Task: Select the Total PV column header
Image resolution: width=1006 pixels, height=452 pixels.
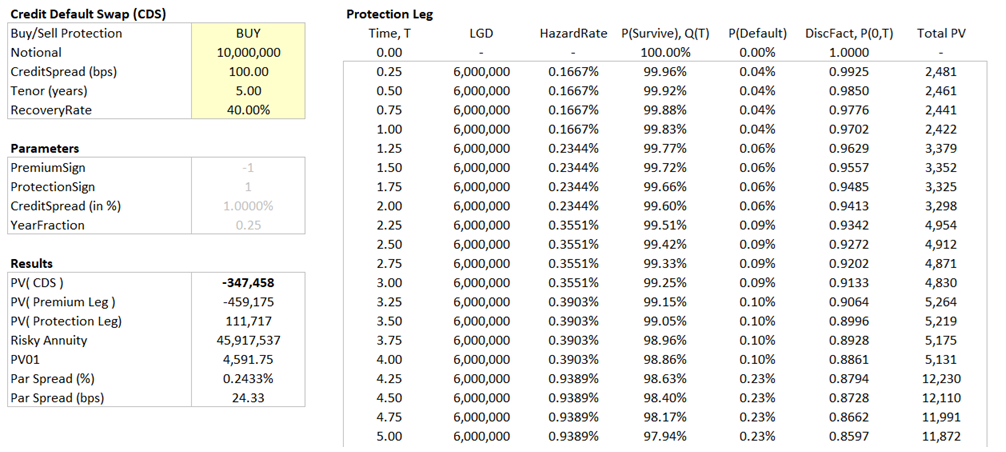Action: coord(941,33)
